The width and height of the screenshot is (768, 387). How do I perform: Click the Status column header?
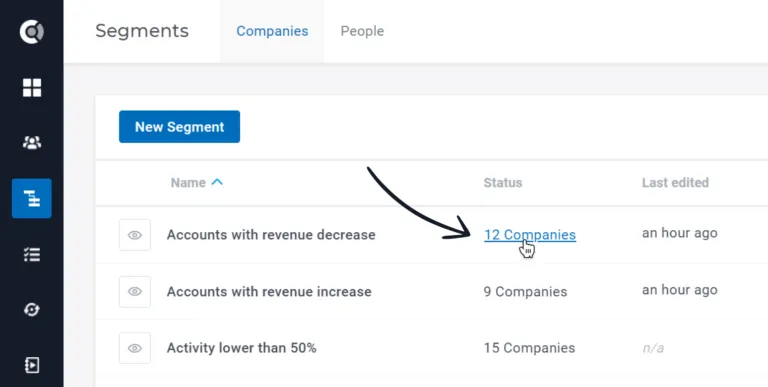(x=503, y=183)
